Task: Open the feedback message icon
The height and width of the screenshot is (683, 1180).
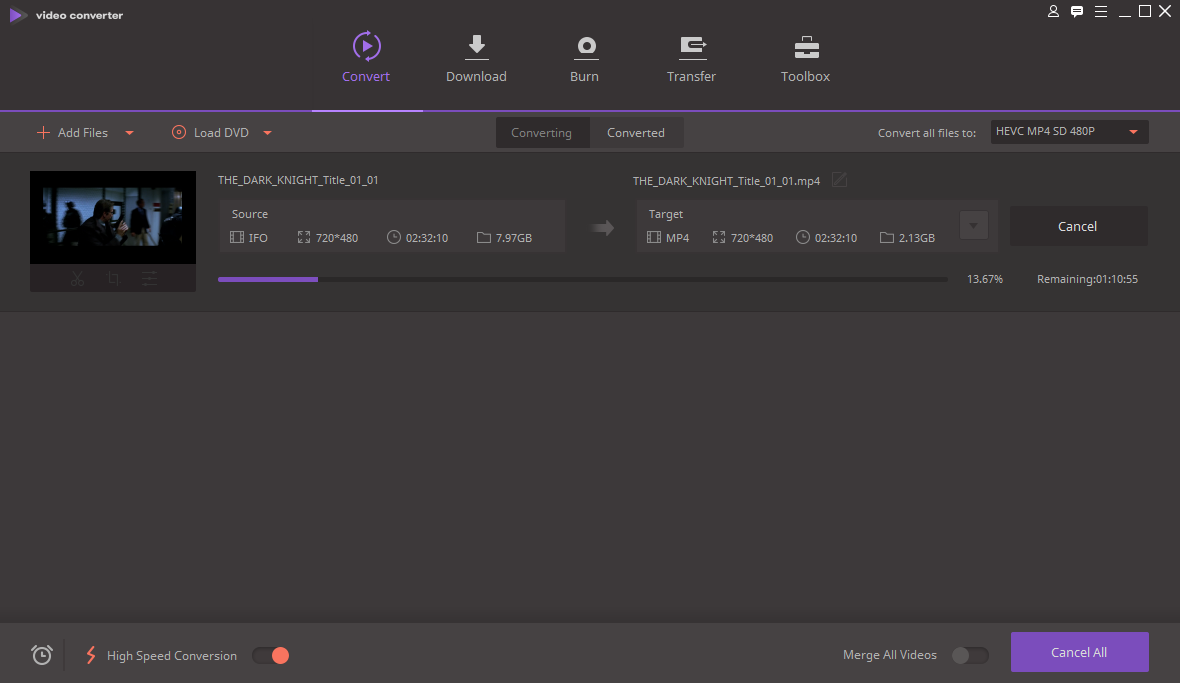Action: (x=1077, y=11)
